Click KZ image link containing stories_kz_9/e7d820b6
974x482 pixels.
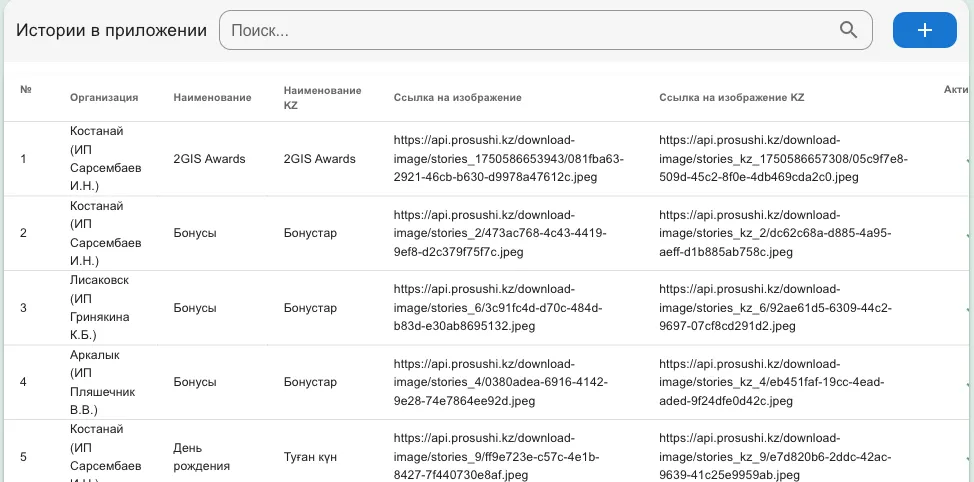tap(775, 457)
